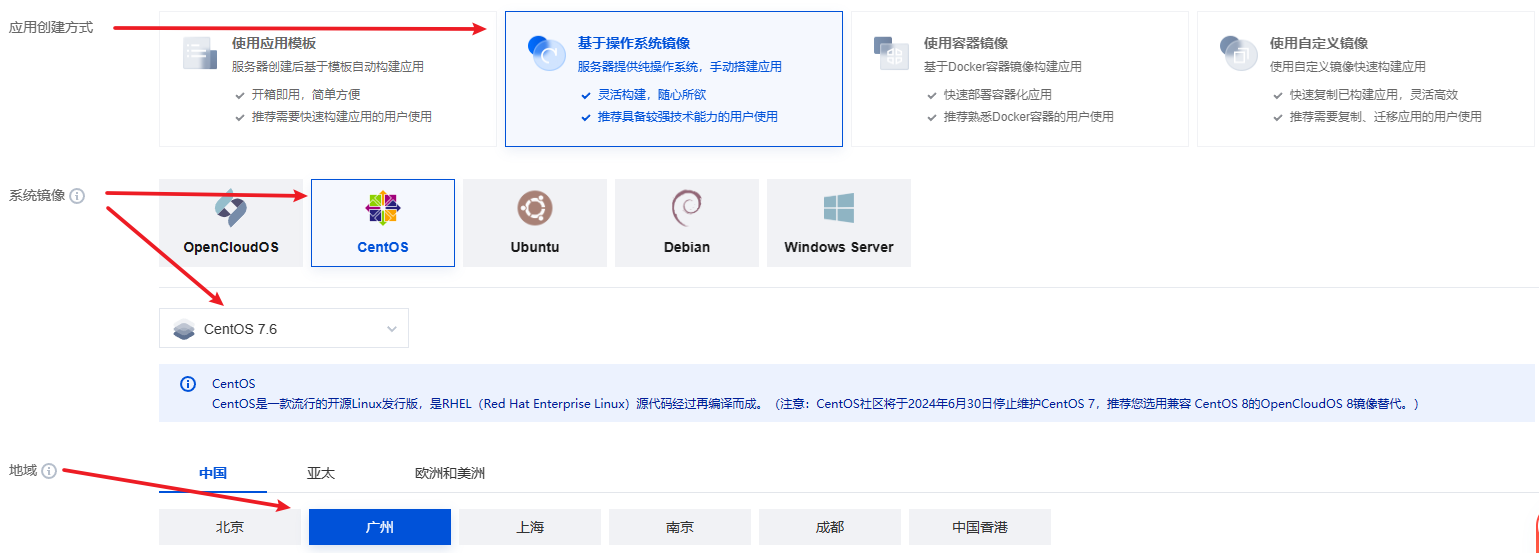Click the Ubuntu circle logo
The image size is (1539, 553).
535,208
